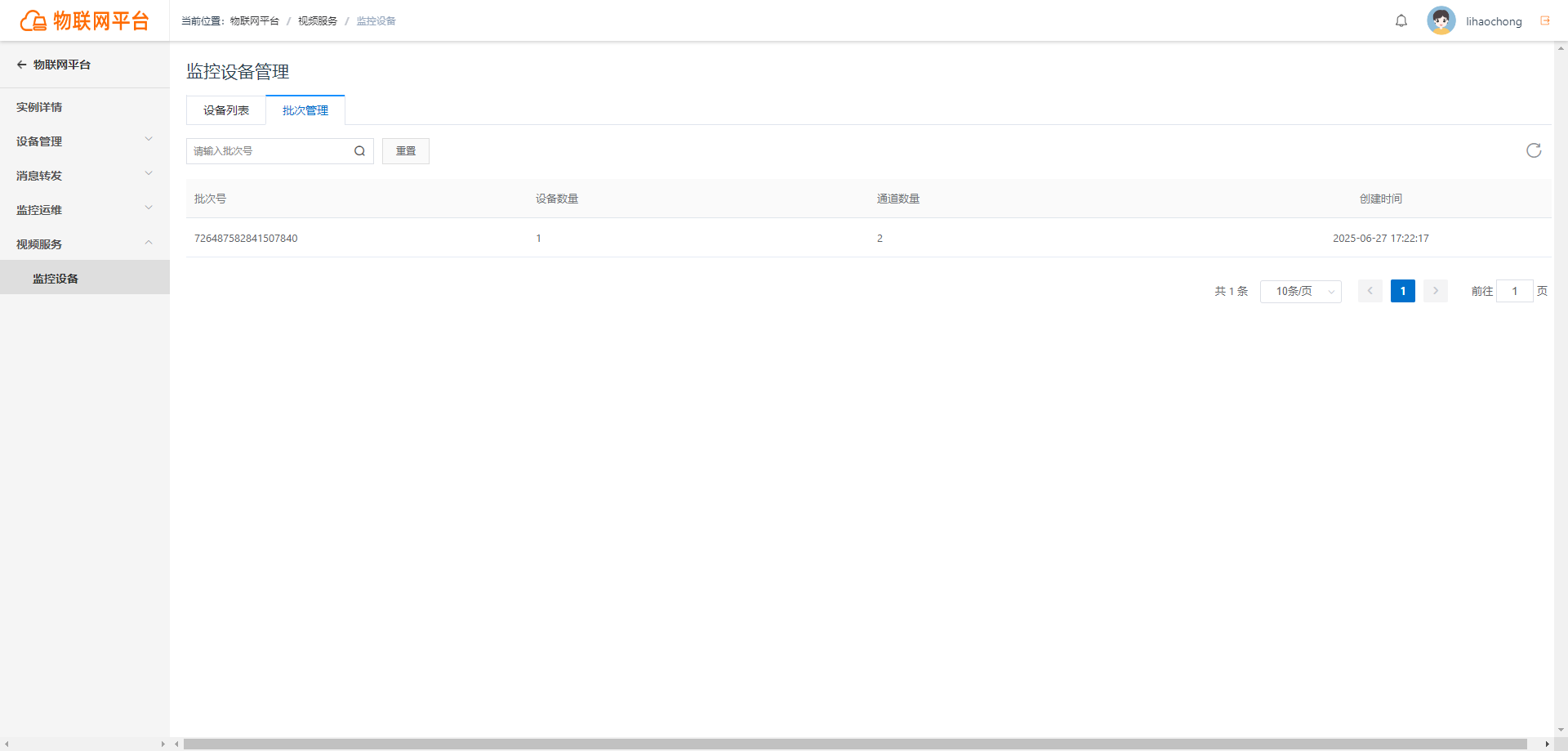Expand the 设备管理 sidebar menu

pos(85,141)
